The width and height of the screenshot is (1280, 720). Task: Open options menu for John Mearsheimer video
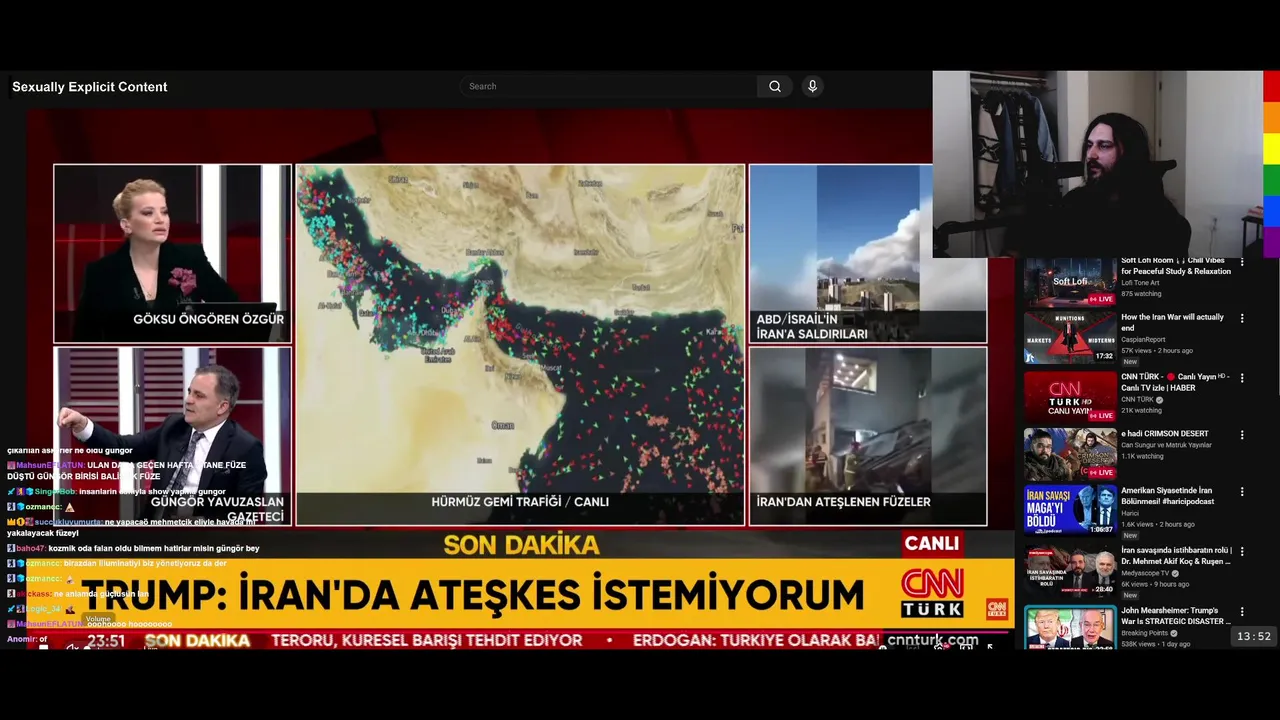[x=1242, y=611]
